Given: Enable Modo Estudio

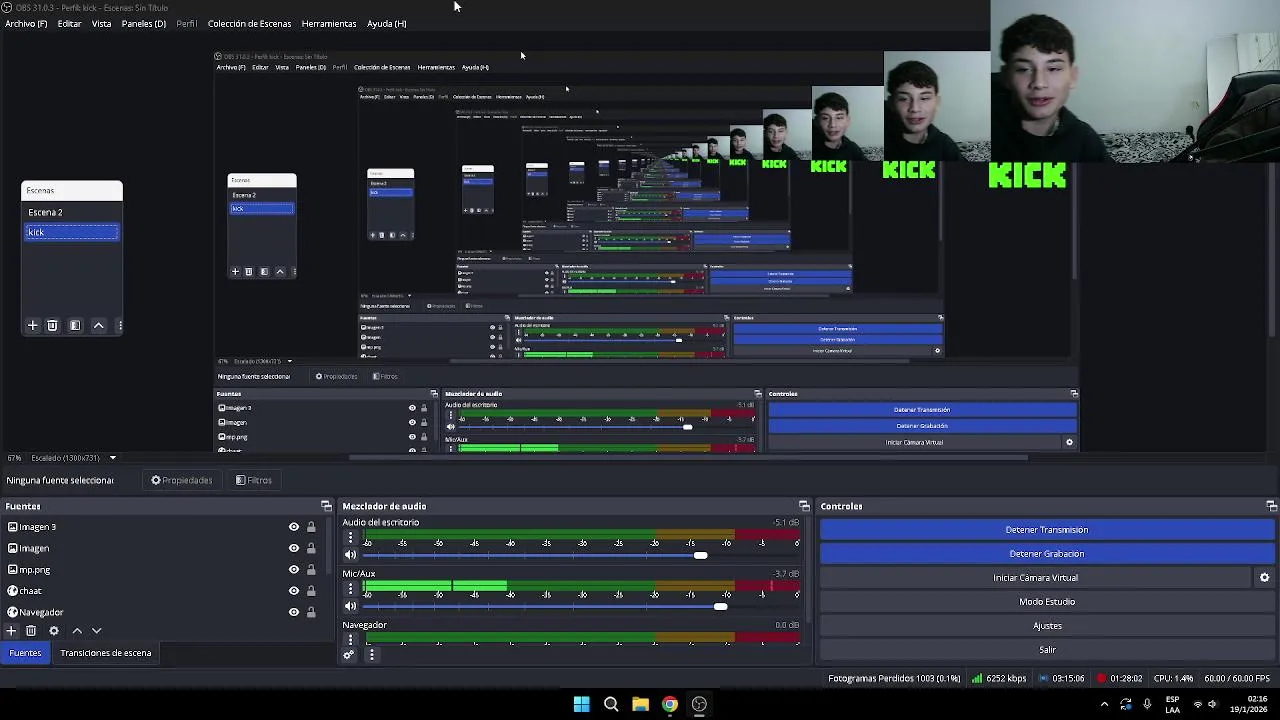Looking at the screenshot, I should [x=1047, y=602].
